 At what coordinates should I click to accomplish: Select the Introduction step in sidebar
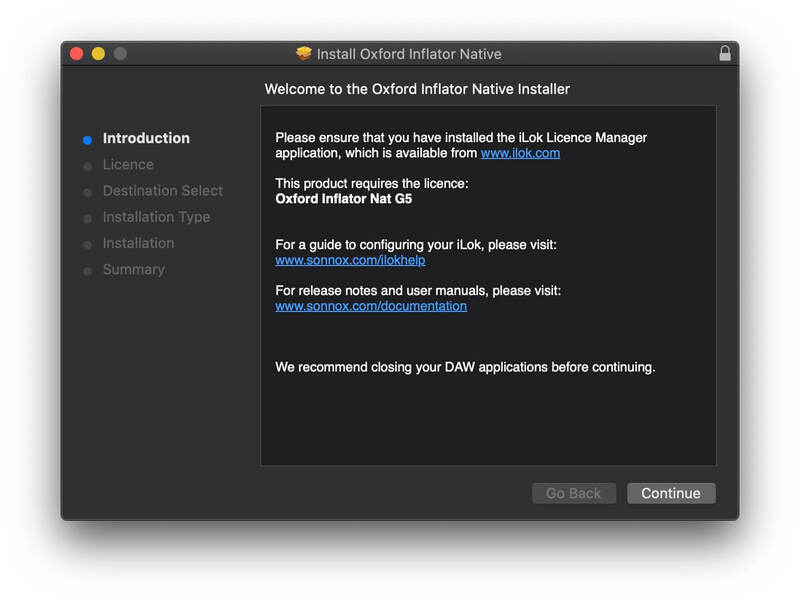point(146,138)
